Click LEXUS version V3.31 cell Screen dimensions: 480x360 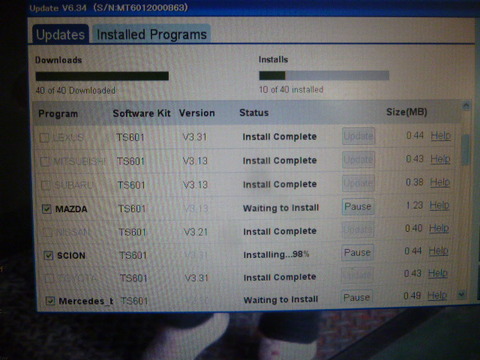point(195,137)
